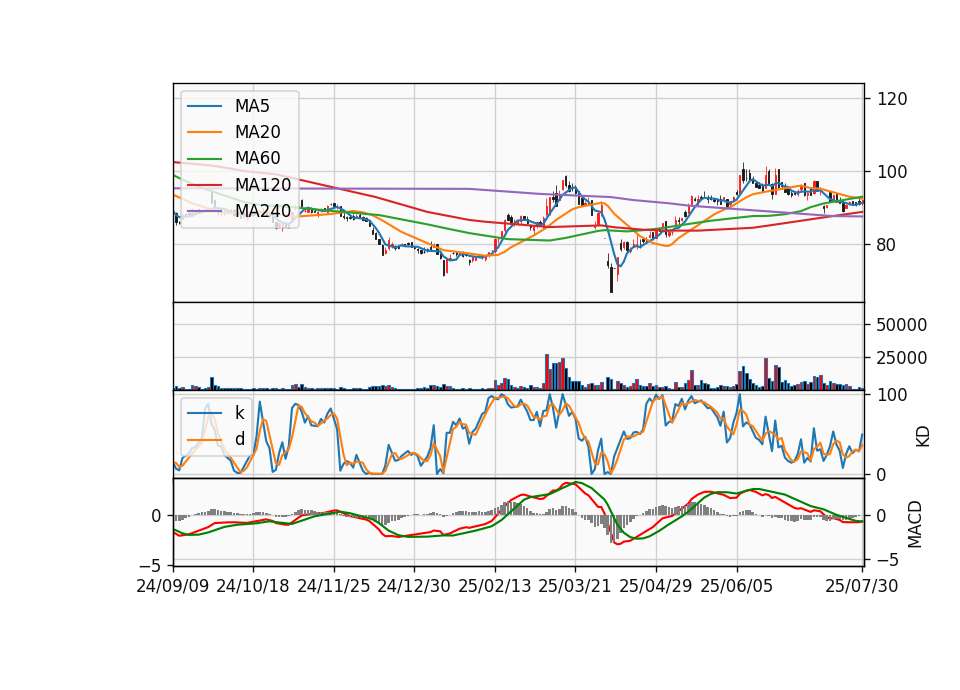Select the MA20 legend label
Viewport: 960px width, 690px height.
pyautogui.click(x=257, y=132)
